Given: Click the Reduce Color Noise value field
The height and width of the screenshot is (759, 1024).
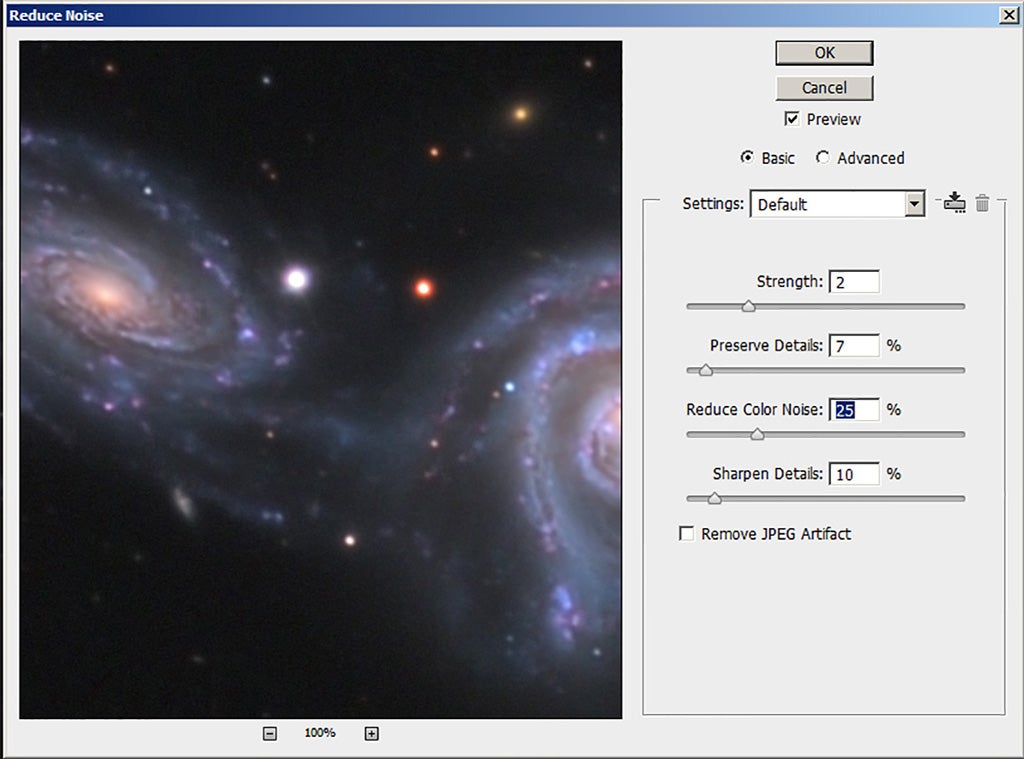Looking at the screenshot, I should point(854,410).
